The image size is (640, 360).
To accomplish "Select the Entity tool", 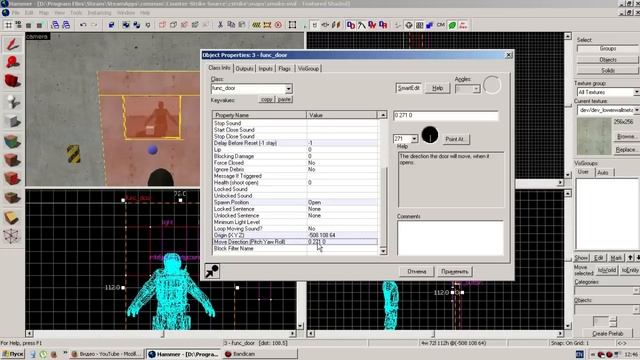I will pos(12,101).
